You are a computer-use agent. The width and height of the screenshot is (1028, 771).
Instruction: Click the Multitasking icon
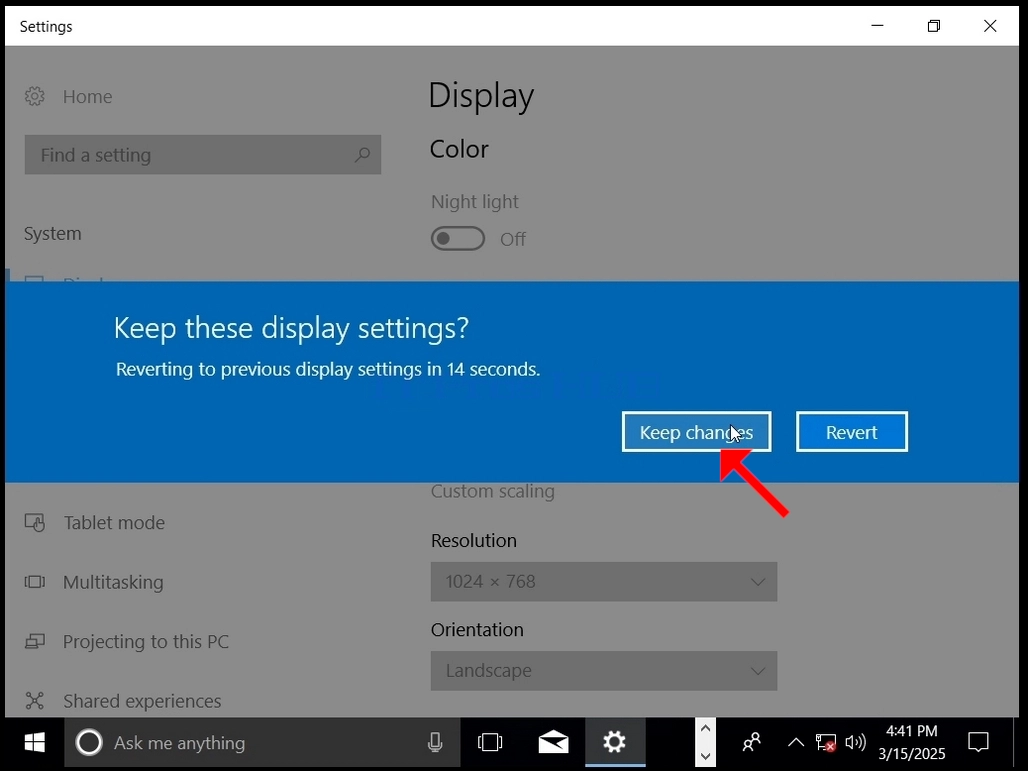pyautogui.click(x=35, y=582)
